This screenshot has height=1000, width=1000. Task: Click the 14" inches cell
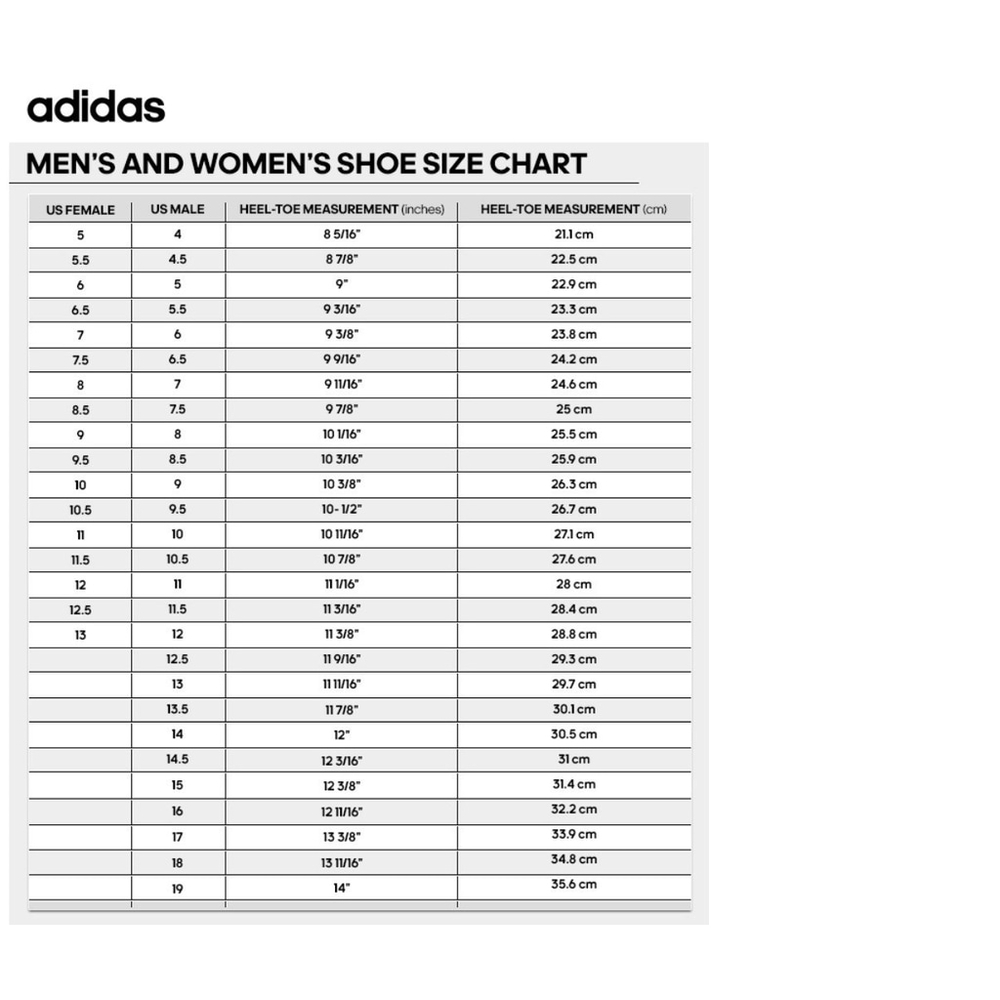coord(341,888)
